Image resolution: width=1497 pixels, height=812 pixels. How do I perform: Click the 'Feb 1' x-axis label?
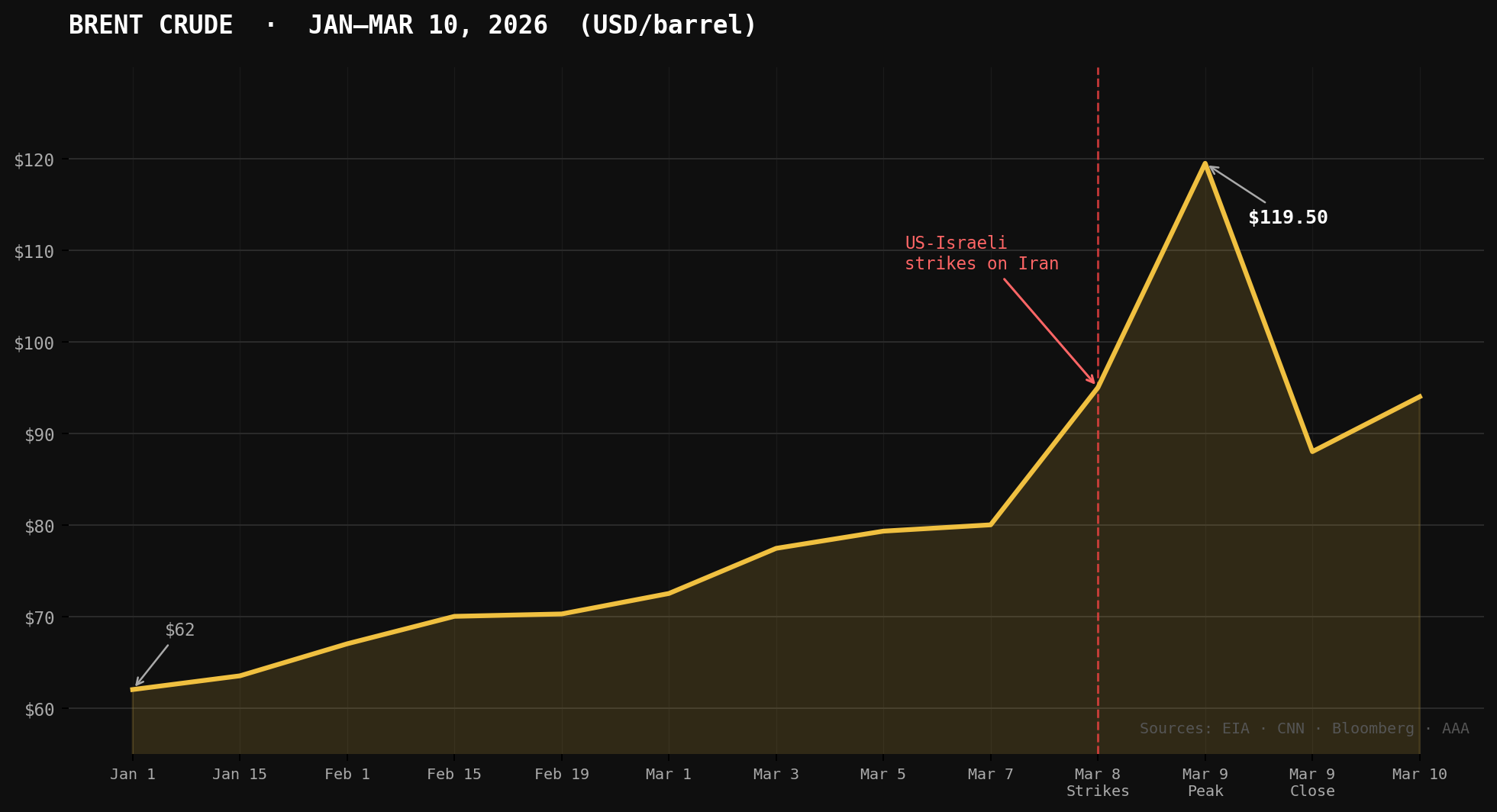pos(347,775)
